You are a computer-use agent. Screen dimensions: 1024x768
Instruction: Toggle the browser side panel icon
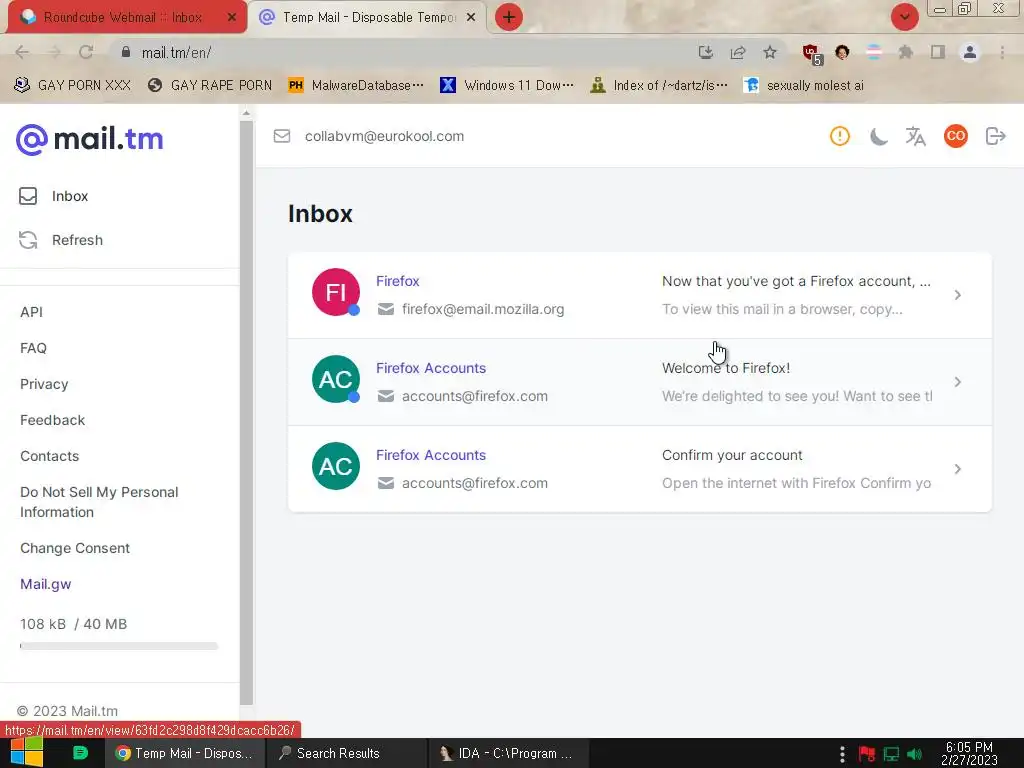click(938, 52)
